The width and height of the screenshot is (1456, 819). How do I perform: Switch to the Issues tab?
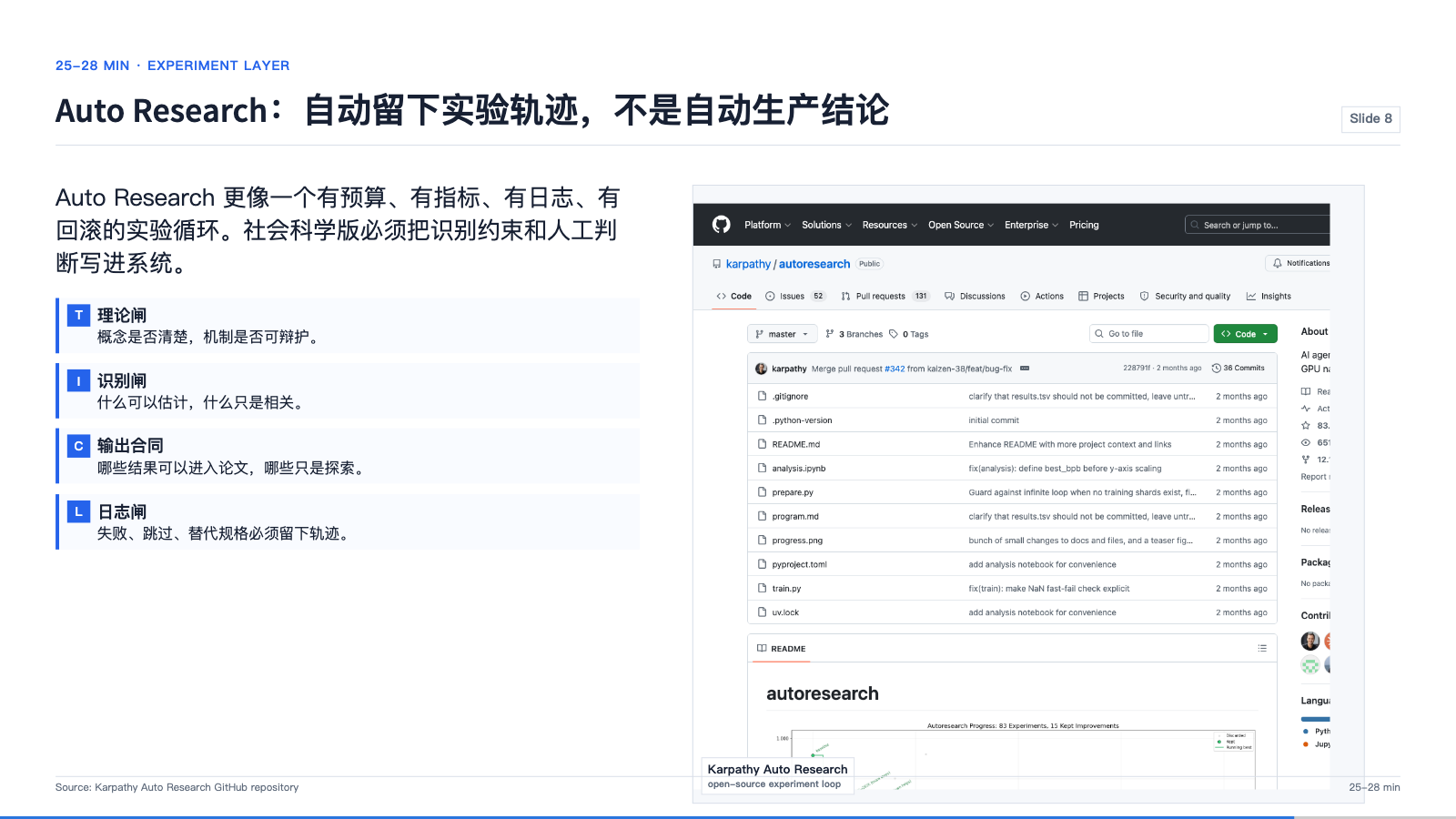795,297
